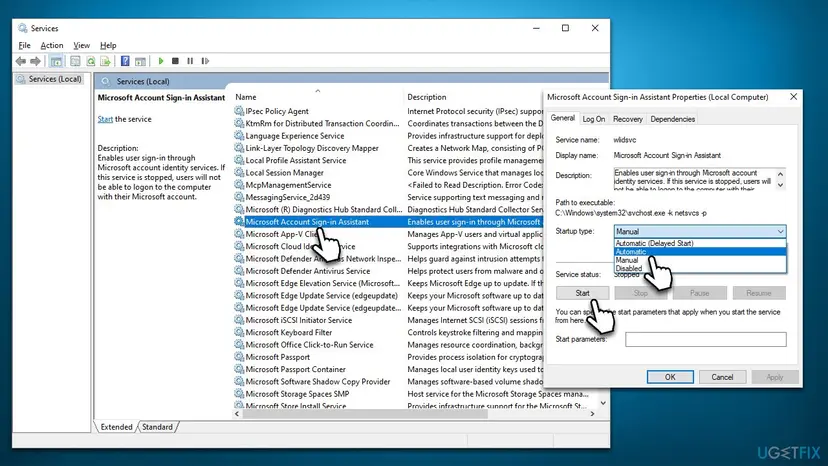
Task: Click the services list horizontal scrollbar
Action: [365, 414]
